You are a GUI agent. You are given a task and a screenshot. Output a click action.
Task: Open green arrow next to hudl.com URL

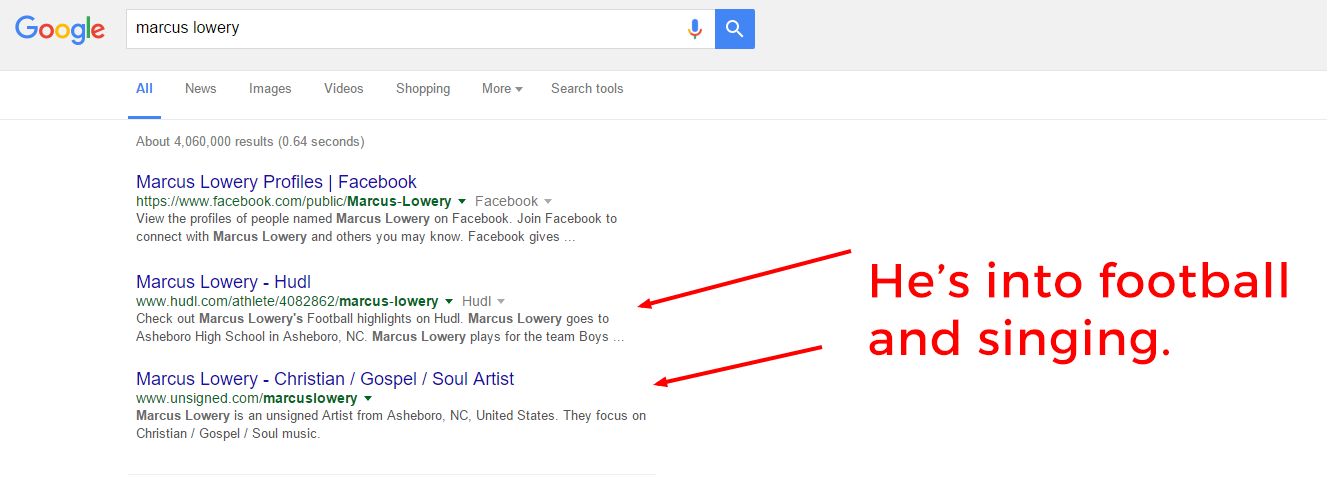click(449, 302)
